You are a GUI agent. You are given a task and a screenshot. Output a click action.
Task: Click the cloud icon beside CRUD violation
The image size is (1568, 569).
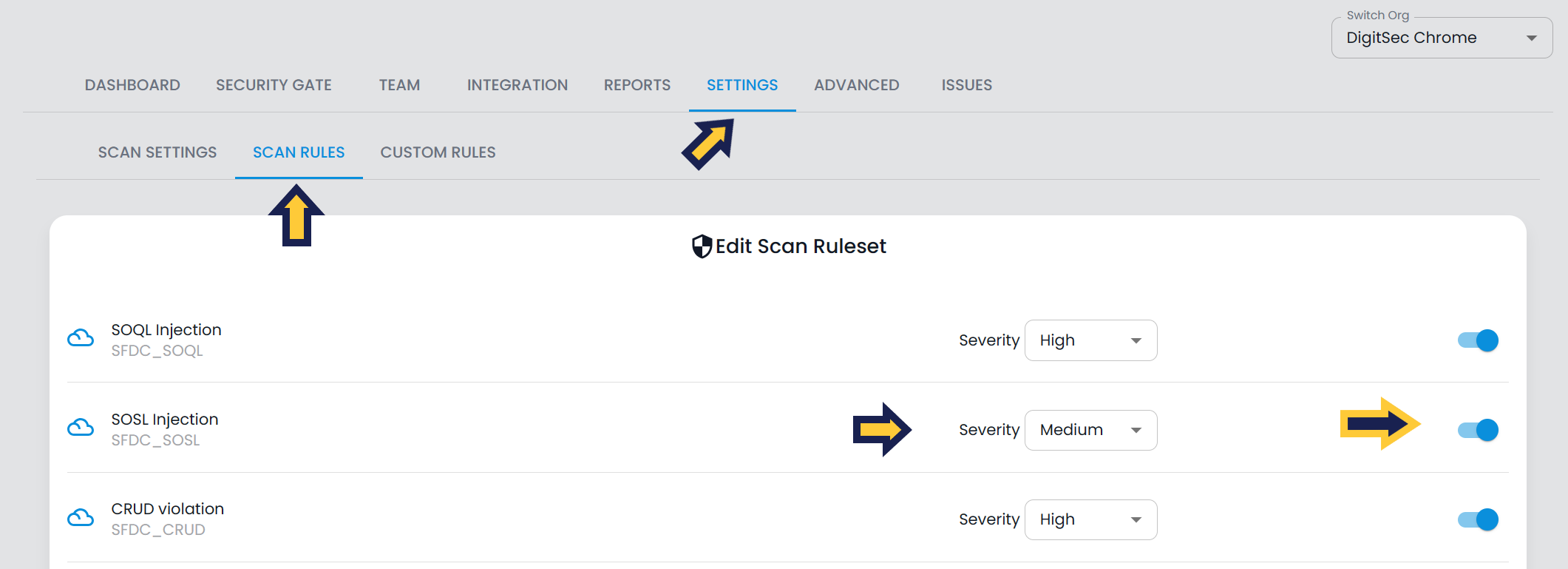(81, 517)
